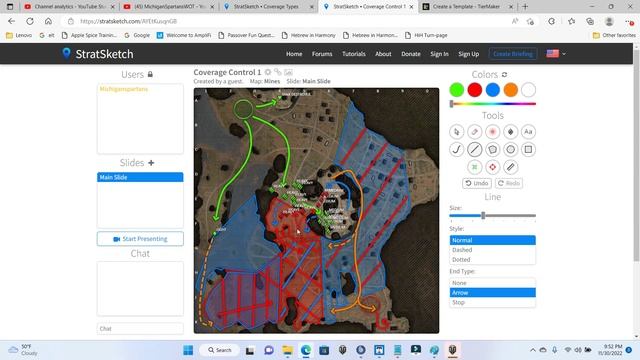640x360 pixels.
Task: Click the Redo button
Action: (x=509, y=183)
